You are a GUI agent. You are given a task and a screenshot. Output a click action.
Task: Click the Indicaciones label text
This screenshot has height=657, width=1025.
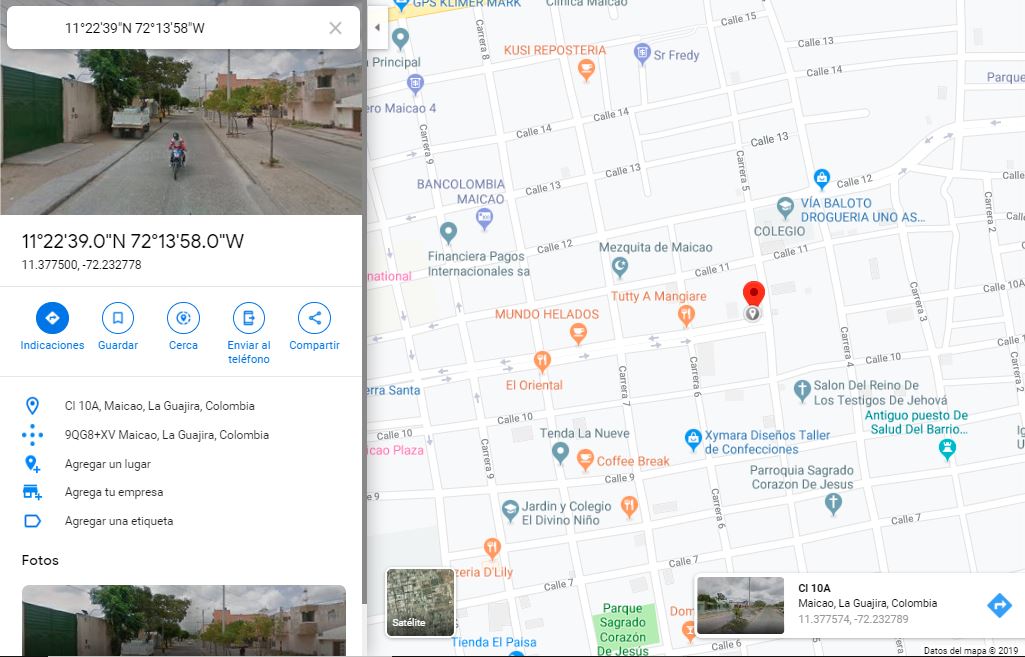coord(52,345)
